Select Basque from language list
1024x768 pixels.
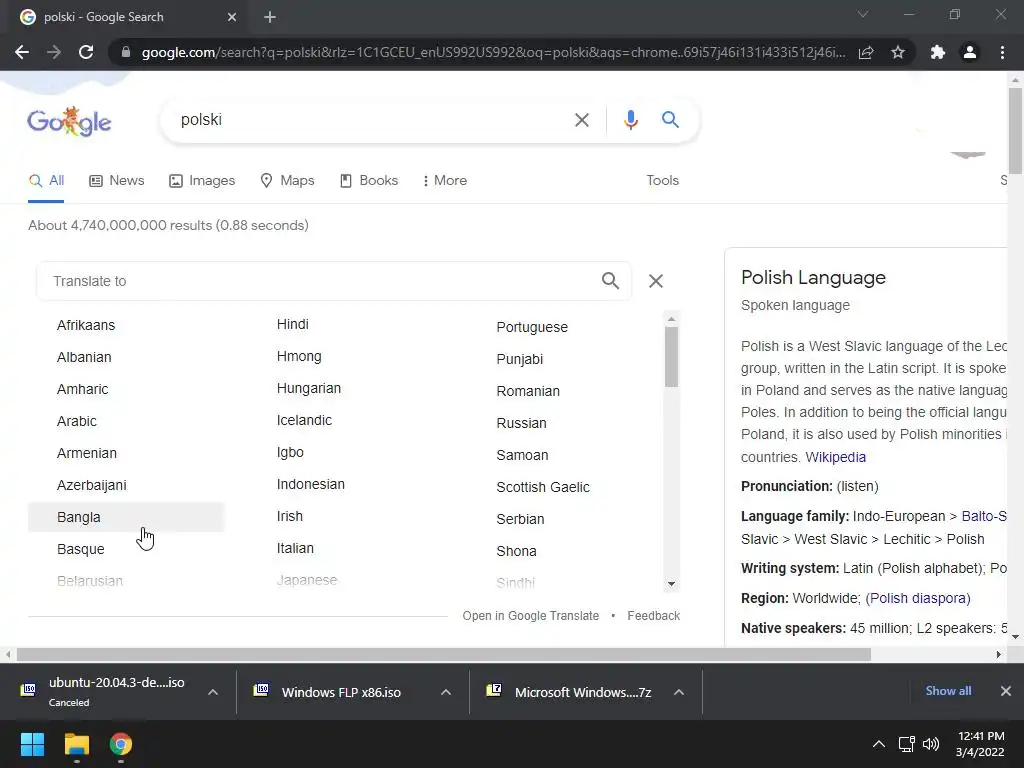(80, 549)
